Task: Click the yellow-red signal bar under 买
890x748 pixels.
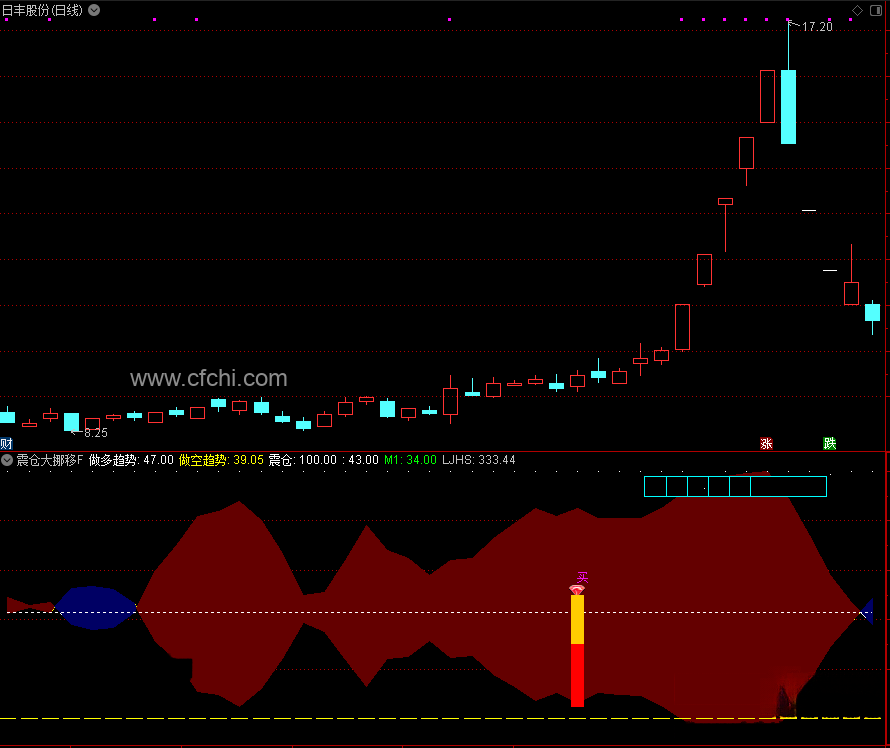Action: click(x=577, y=650)
